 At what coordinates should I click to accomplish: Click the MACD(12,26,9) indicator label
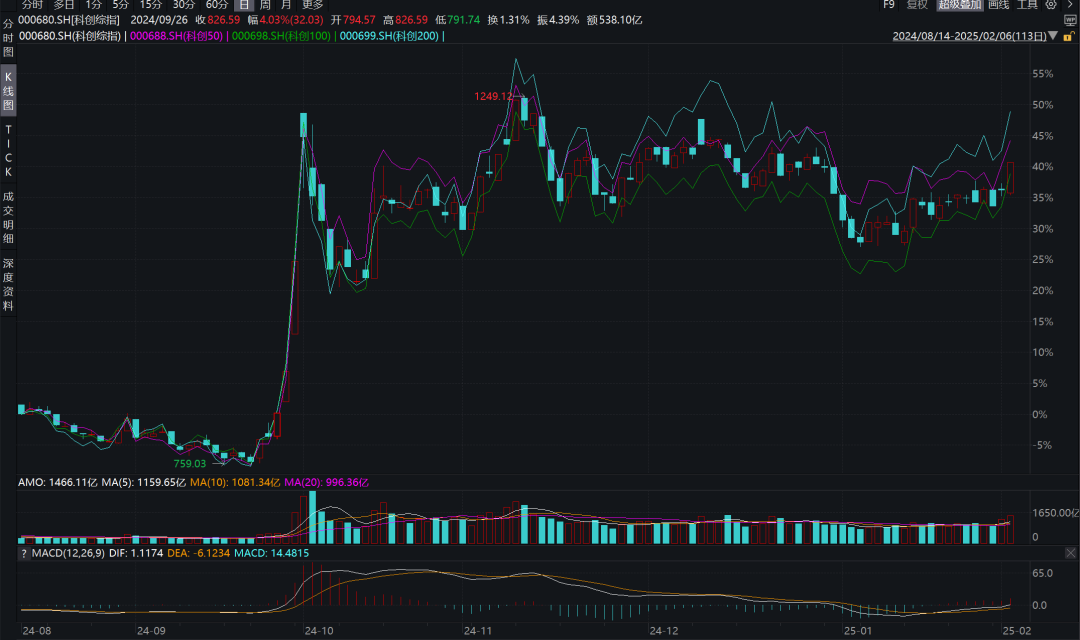click(x=68, y=553)
